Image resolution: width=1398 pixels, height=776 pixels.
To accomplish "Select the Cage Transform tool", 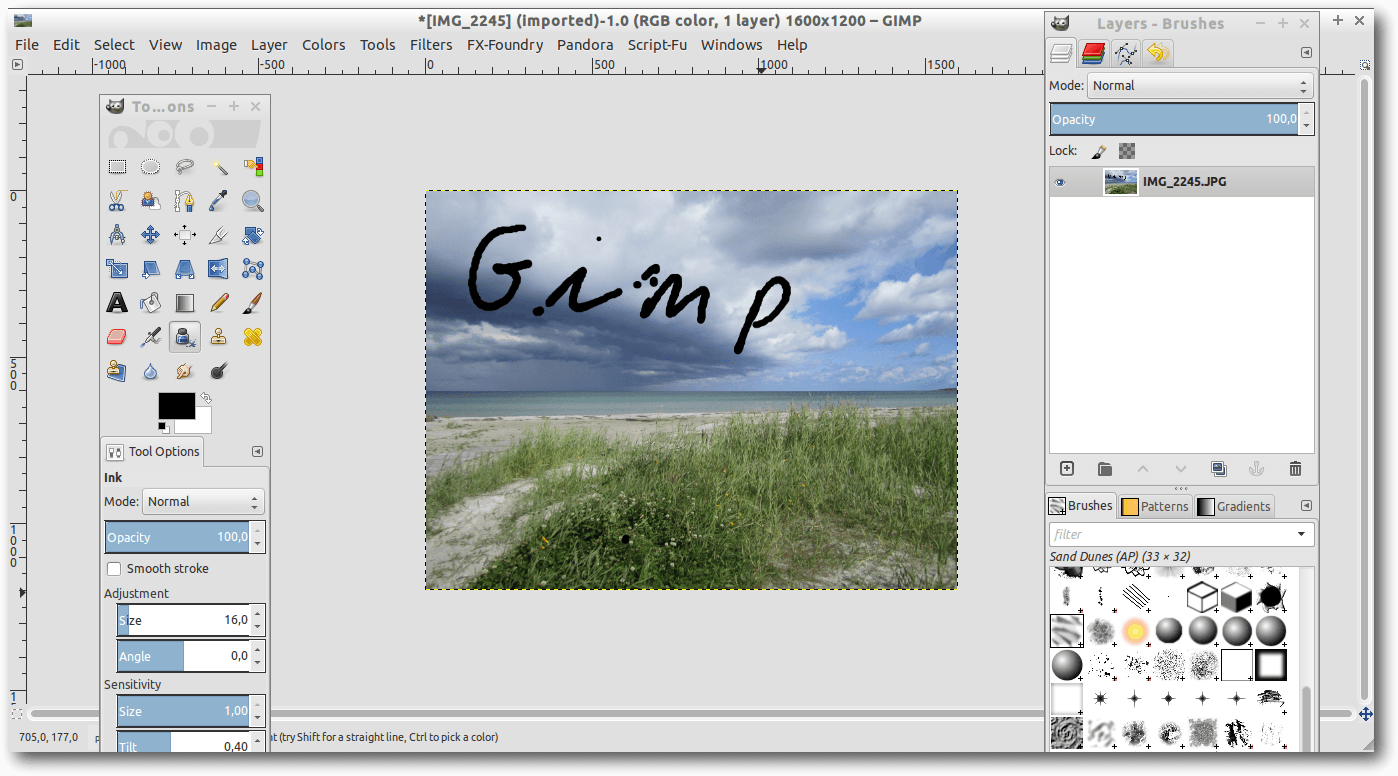I will pyautogui.click(x=253, y=269).
